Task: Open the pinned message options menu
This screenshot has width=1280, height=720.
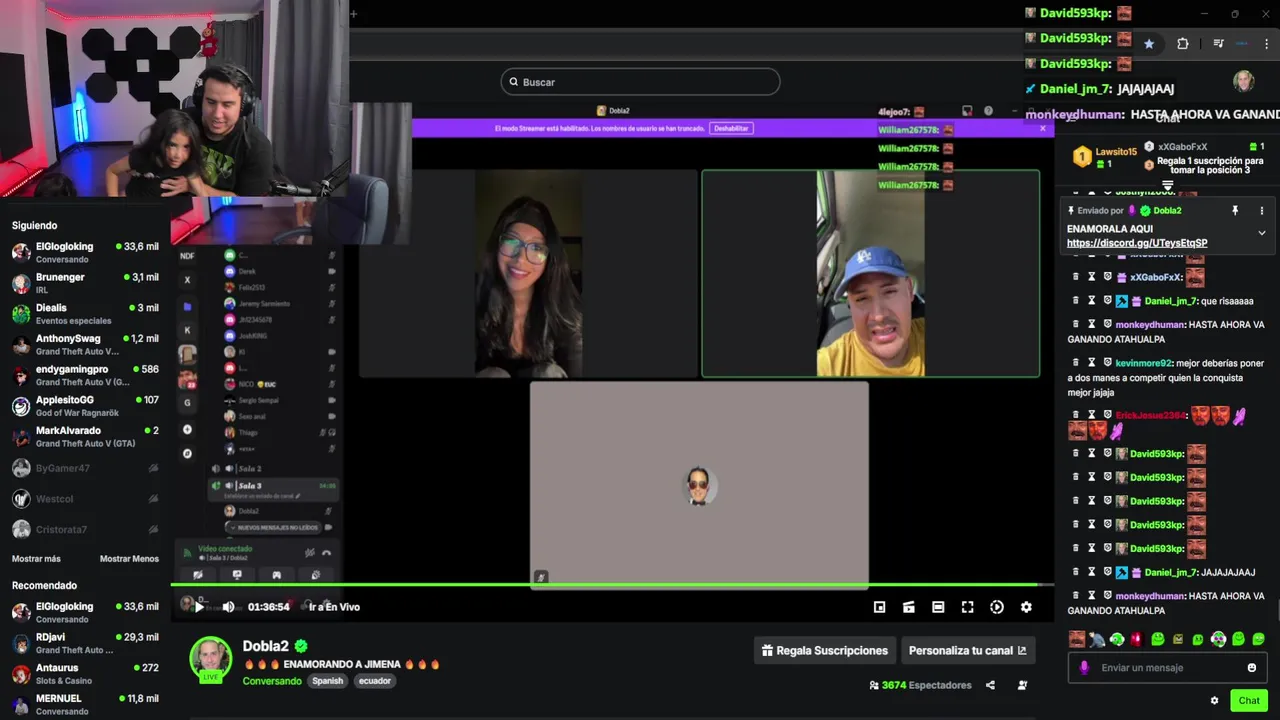Action: pyautogui.click(x=1261, y=211)
